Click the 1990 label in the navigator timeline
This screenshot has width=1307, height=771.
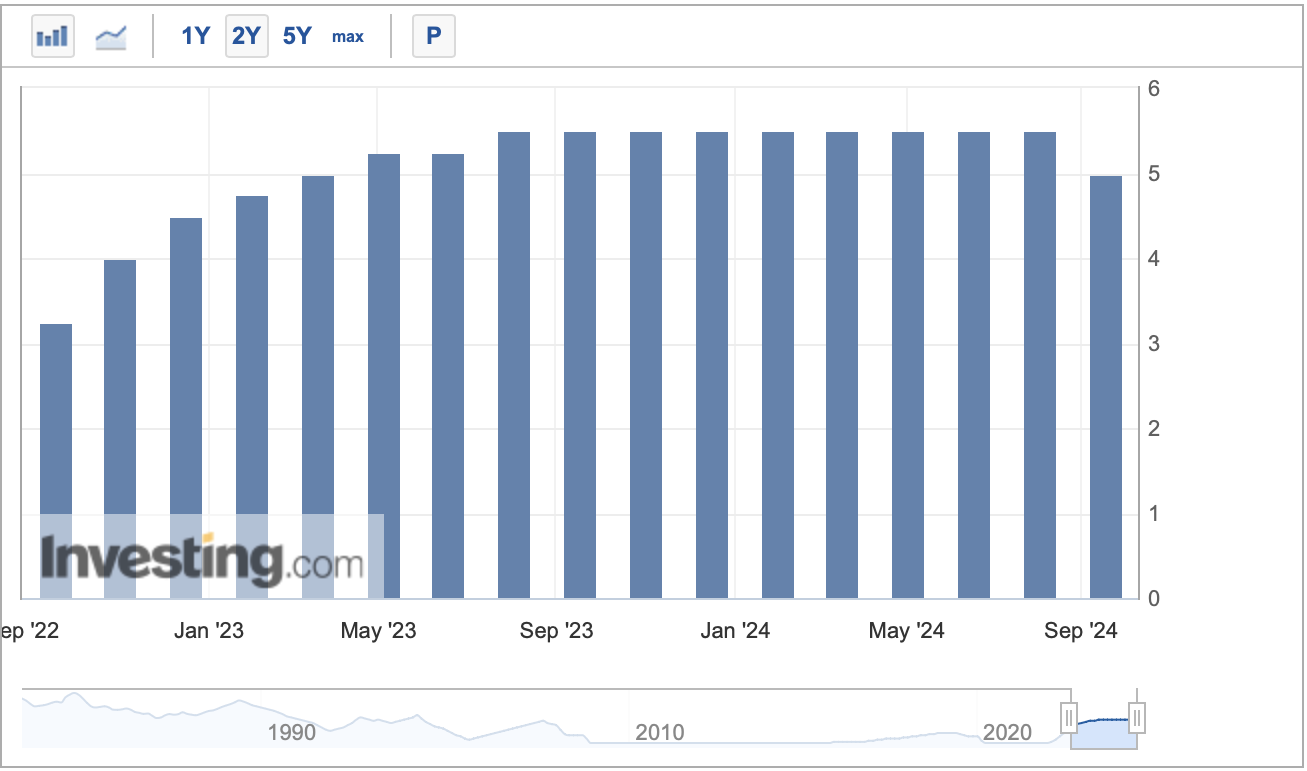[x=292, y=733]
